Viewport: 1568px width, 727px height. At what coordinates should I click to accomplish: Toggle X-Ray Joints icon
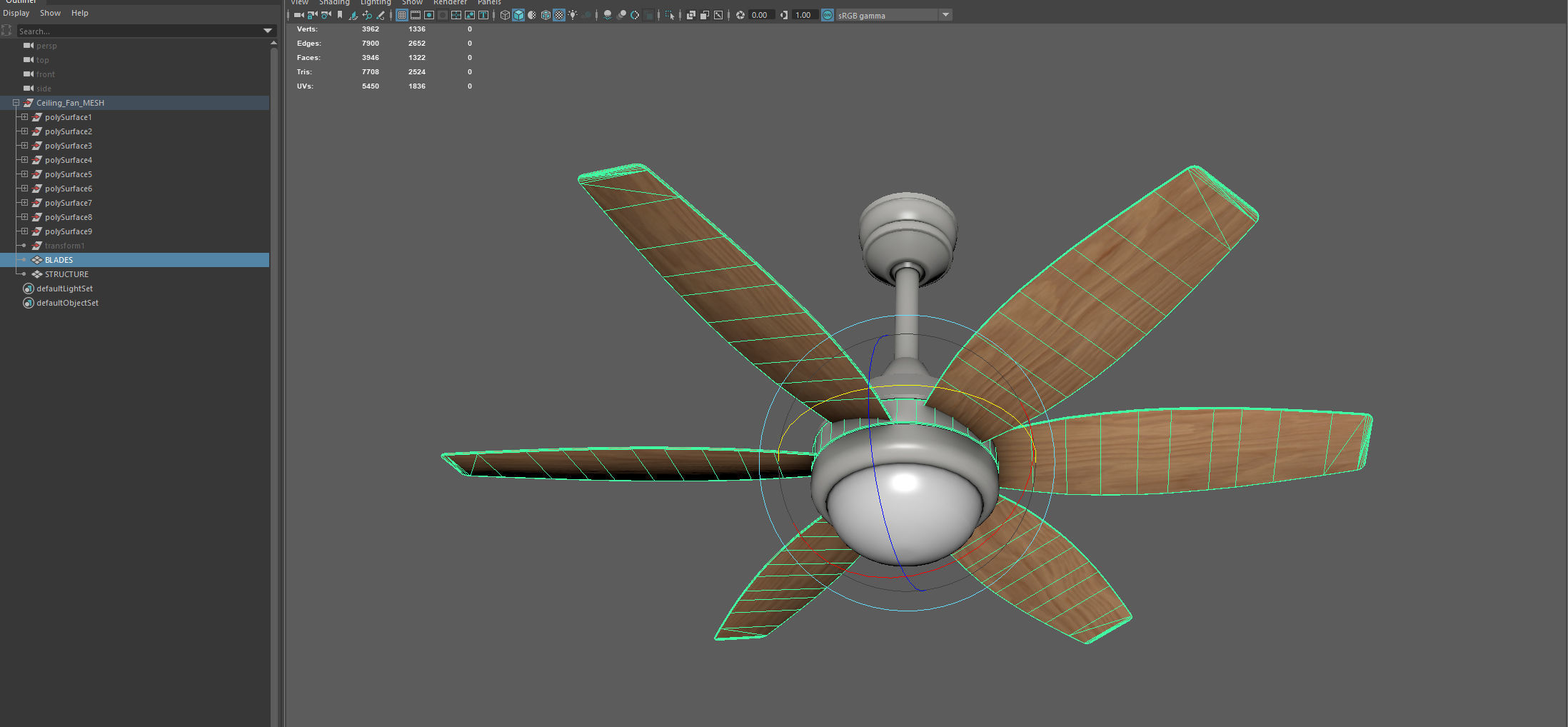718,15
